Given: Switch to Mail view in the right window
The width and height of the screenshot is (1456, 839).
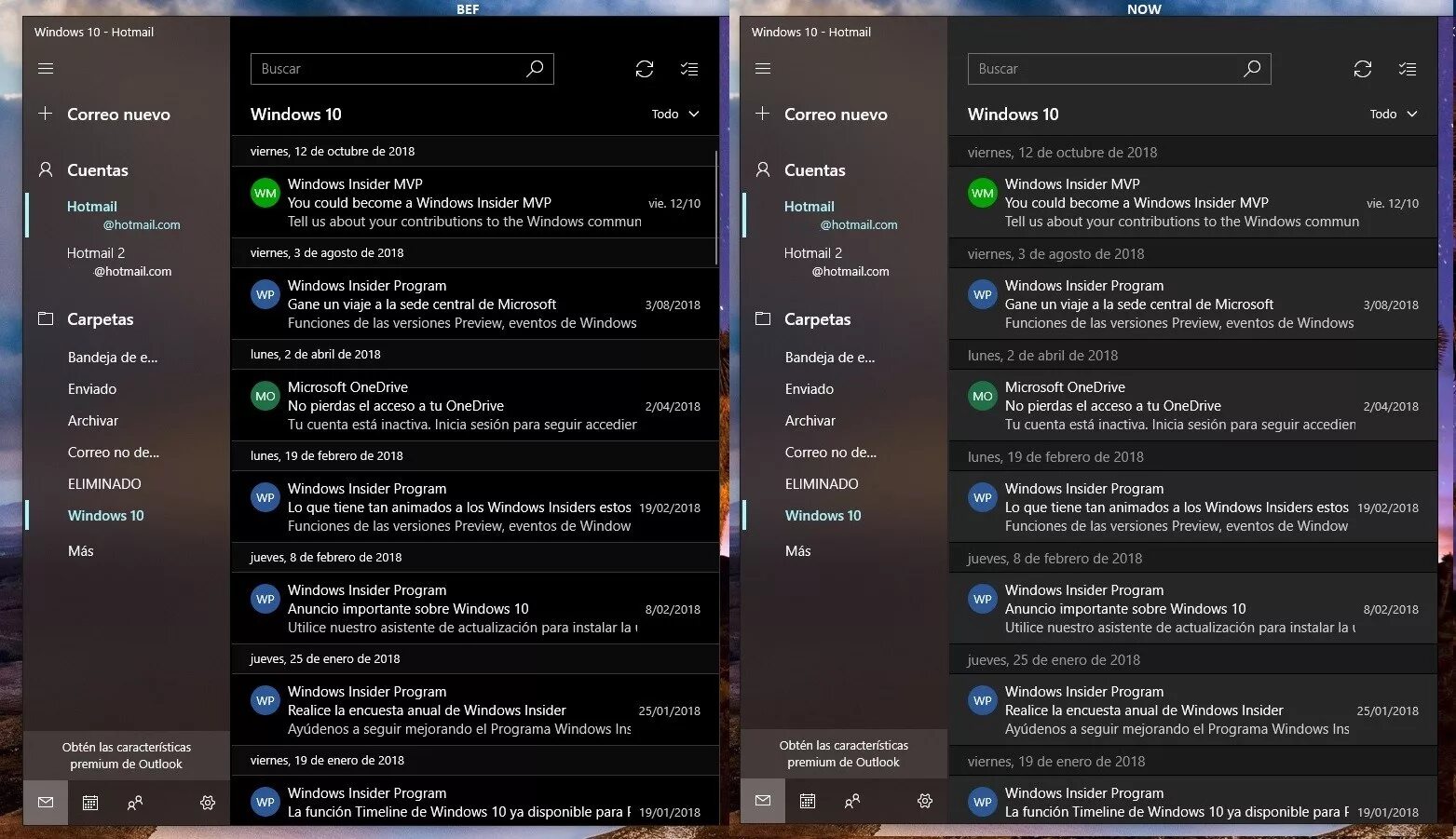Looking at the screenshot, I should point(763,801).
